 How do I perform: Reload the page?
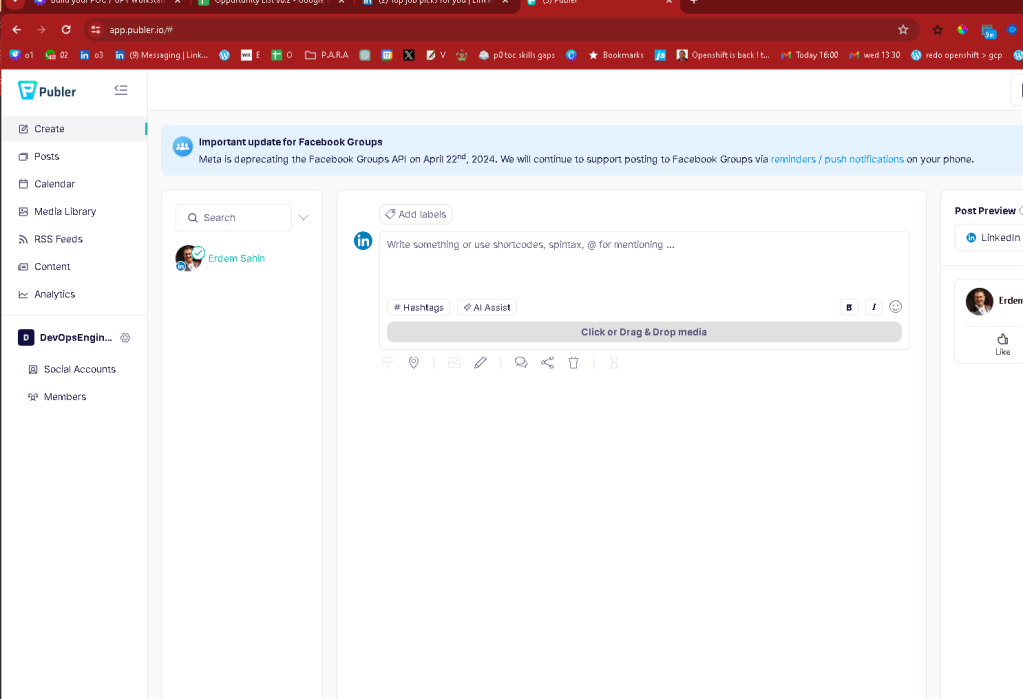click(66, 29)
